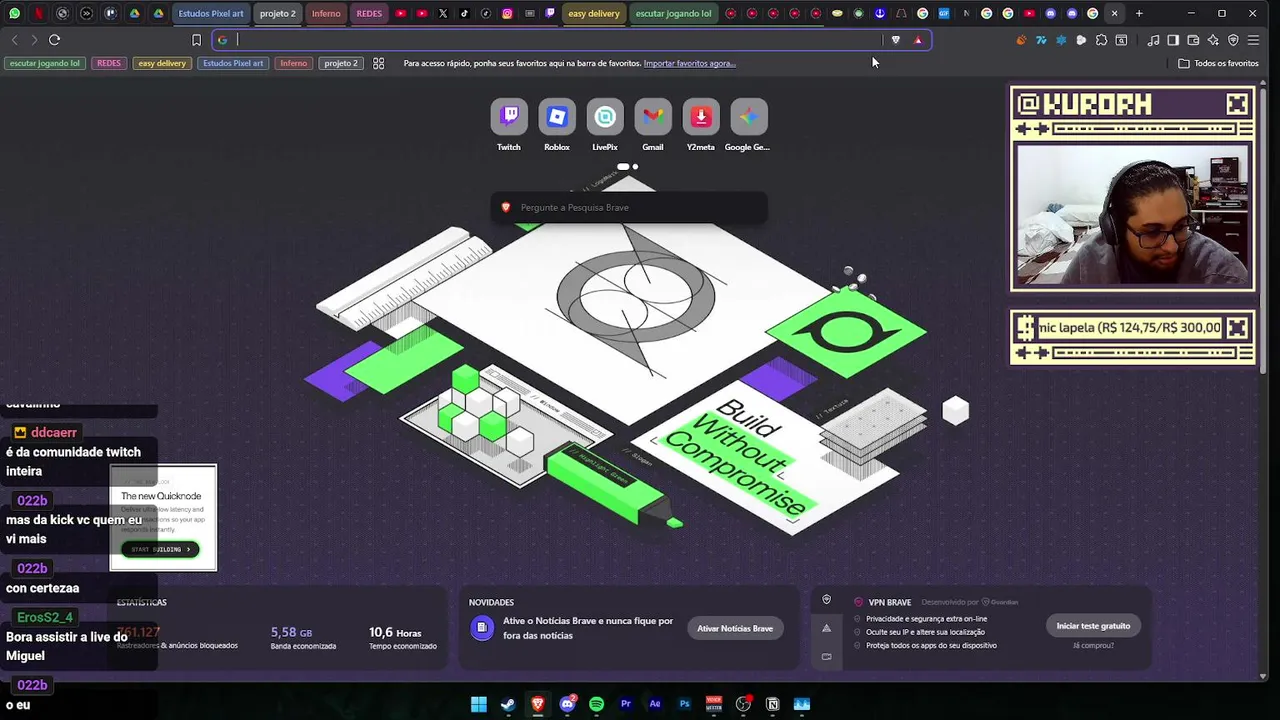The image size is (1280, 720).
Task: Open Brave Shields lion icon in address bar
Action: click(x=896, y=40)
